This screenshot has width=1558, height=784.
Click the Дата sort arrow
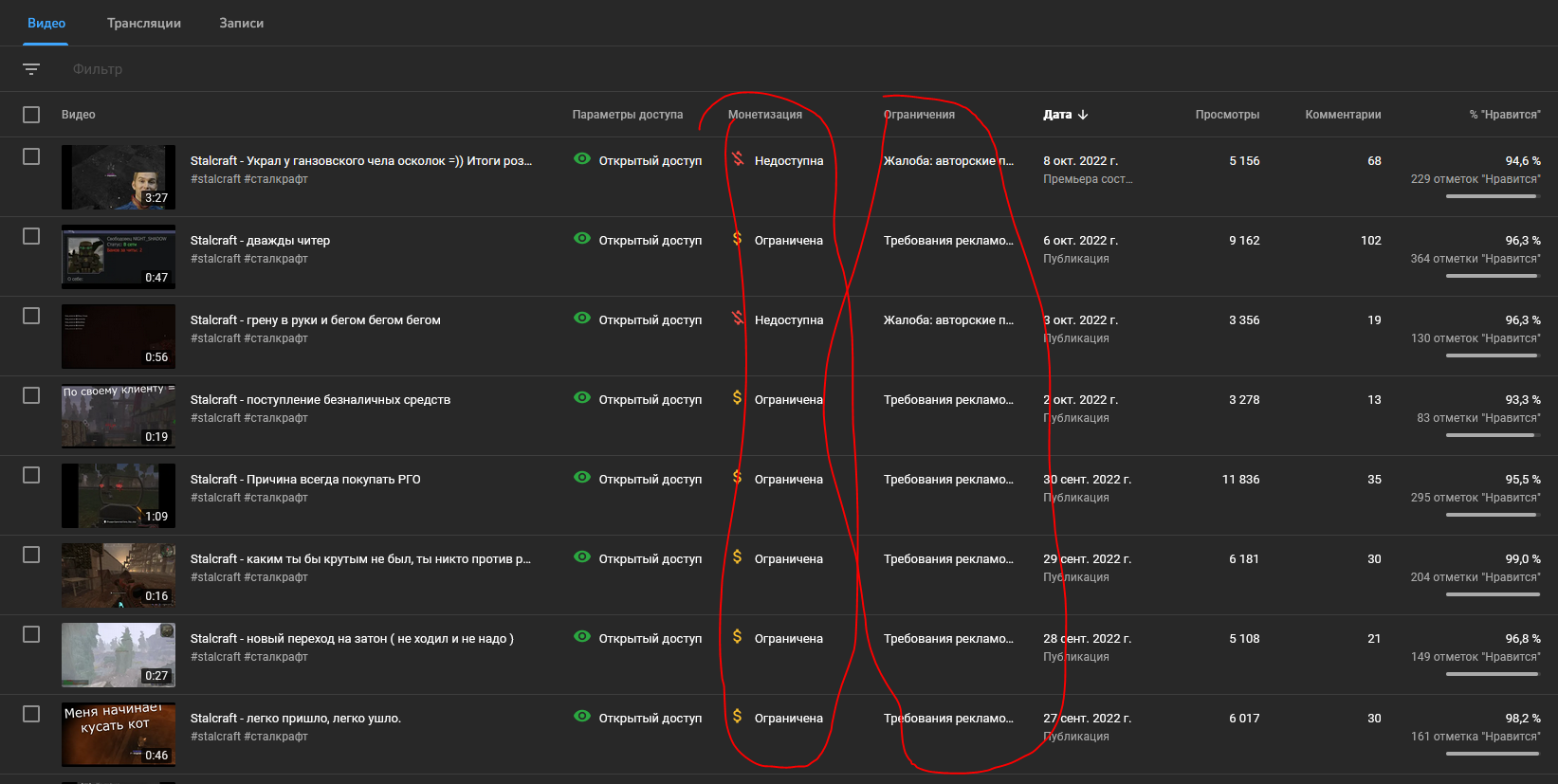(1083, 115)
